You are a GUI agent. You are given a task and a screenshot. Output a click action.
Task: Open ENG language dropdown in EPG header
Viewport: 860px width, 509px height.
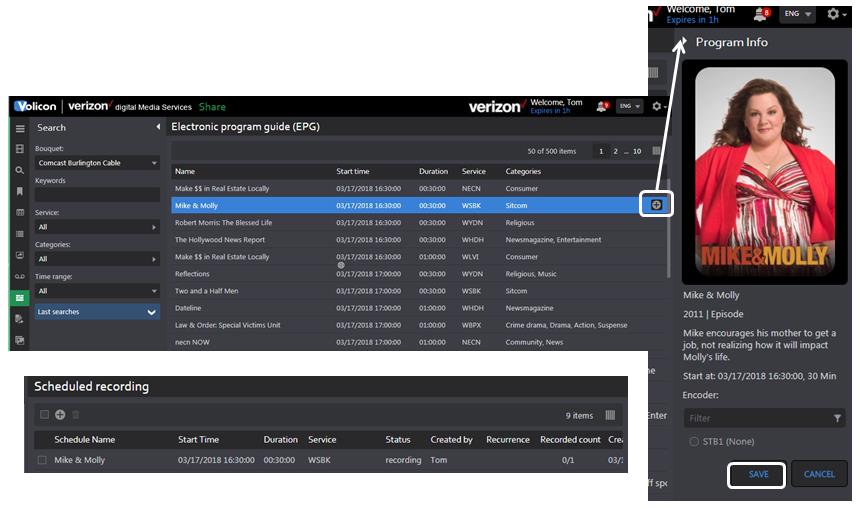(629, 106)
